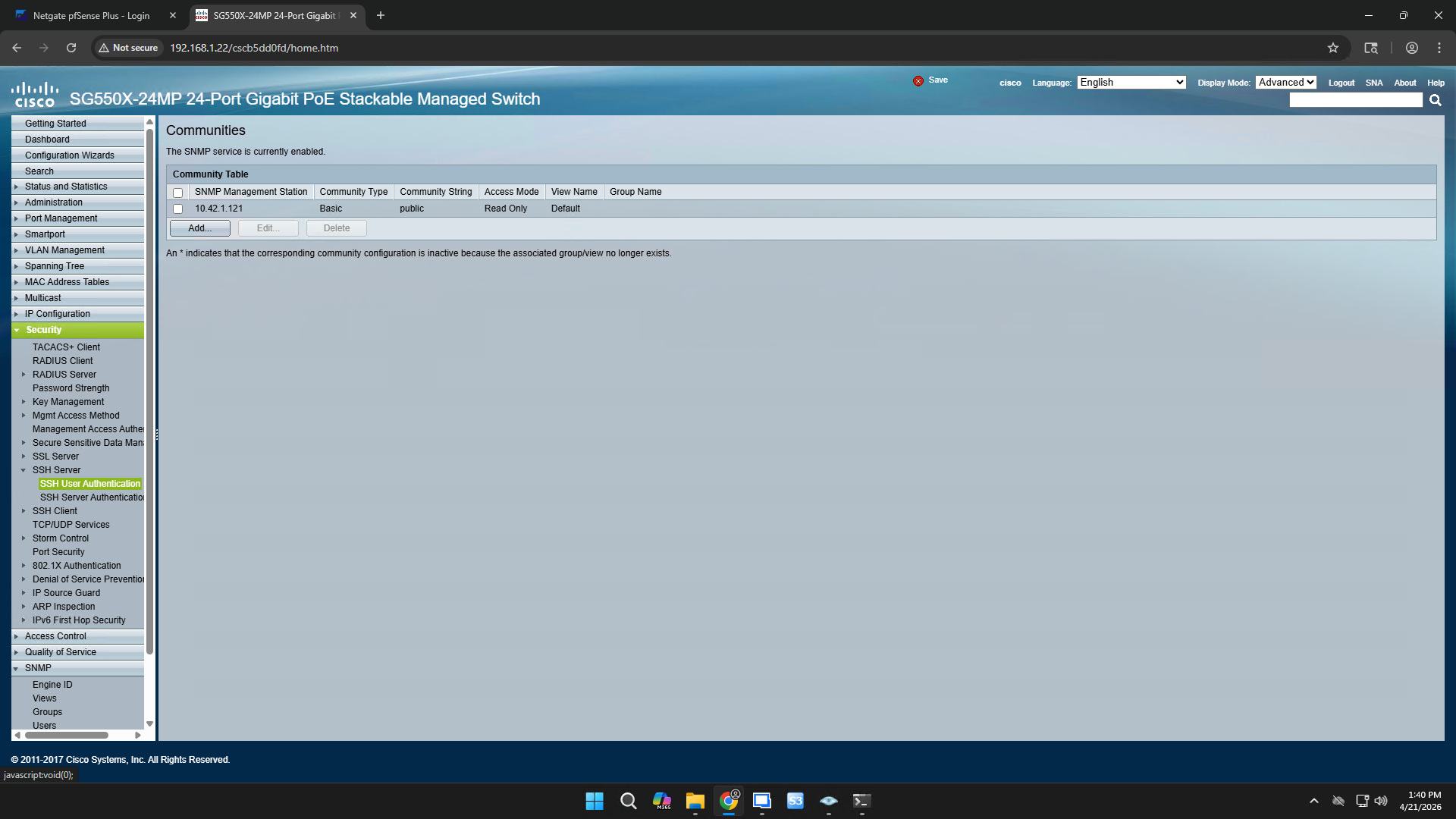
Task: Open SNMP Views menu item
Action: 44,698
